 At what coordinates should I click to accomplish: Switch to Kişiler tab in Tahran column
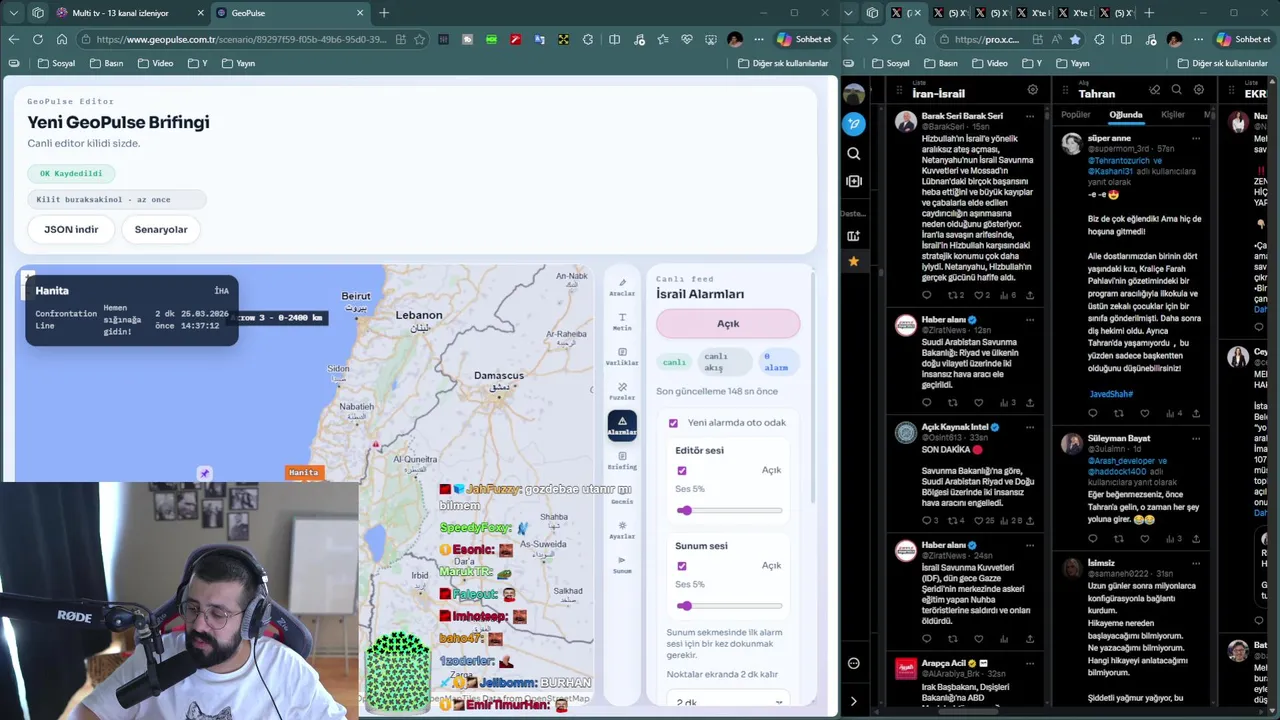point(1173,115)
